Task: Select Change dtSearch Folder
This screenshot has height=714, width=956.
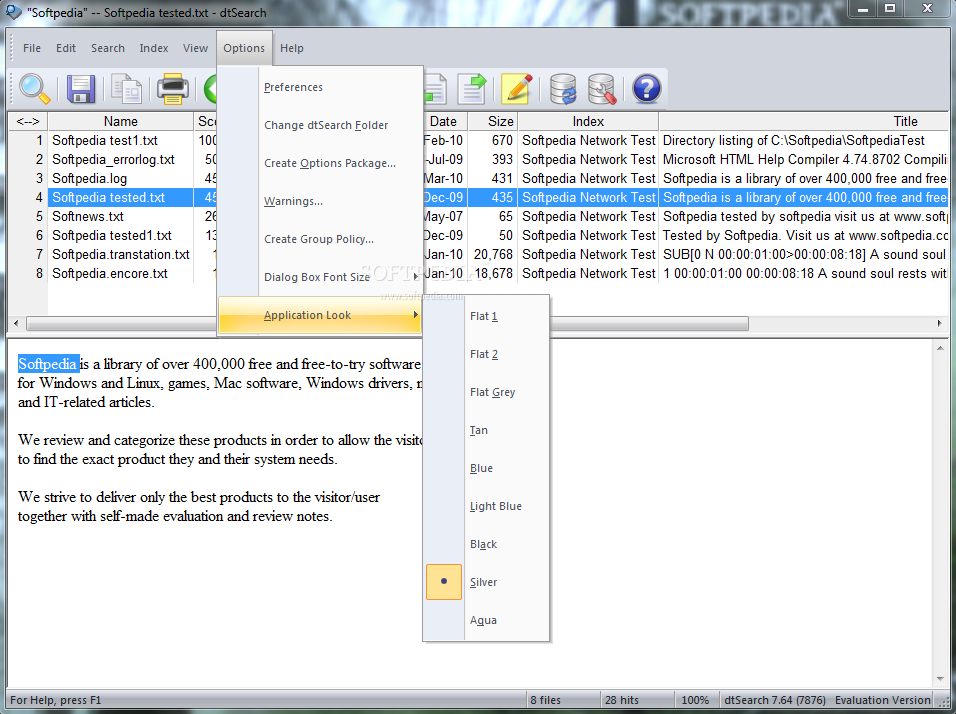Action: (319, 125)
